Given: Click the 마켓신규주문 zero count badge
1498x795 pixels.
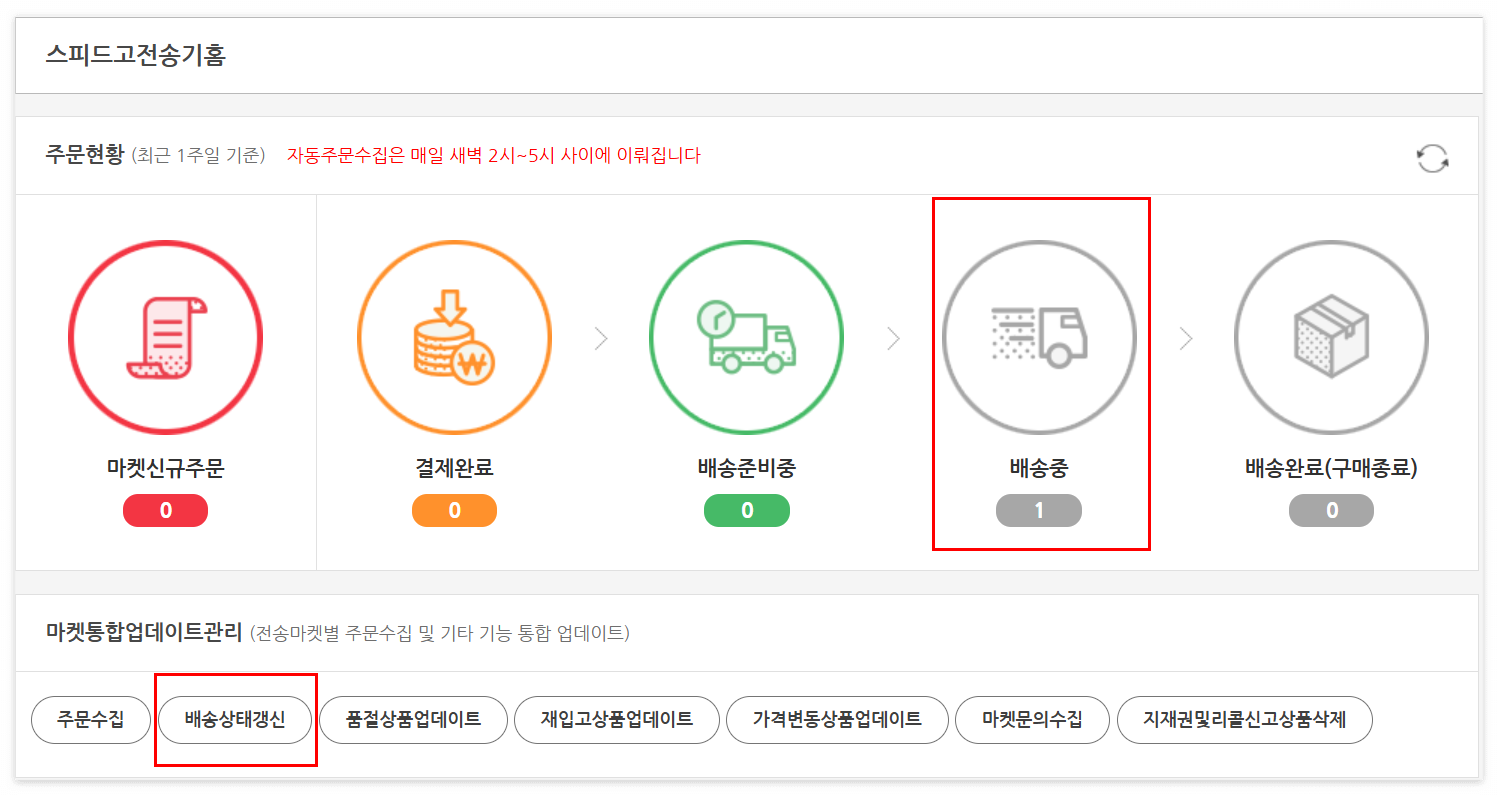Looking at the screenshot, I should click(164, 510).
